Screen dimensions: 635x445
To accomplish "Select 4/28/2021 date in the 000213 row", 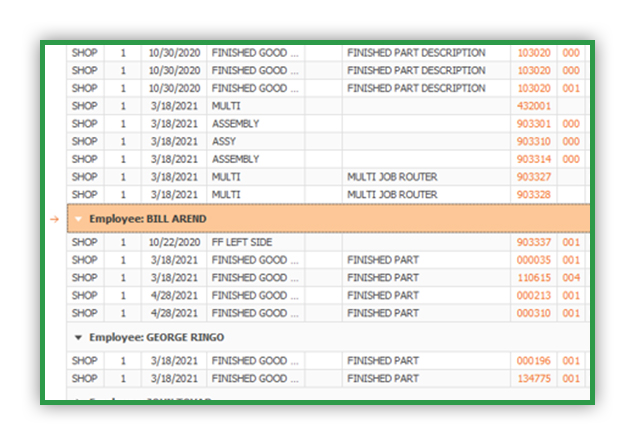I will (174, 296).
